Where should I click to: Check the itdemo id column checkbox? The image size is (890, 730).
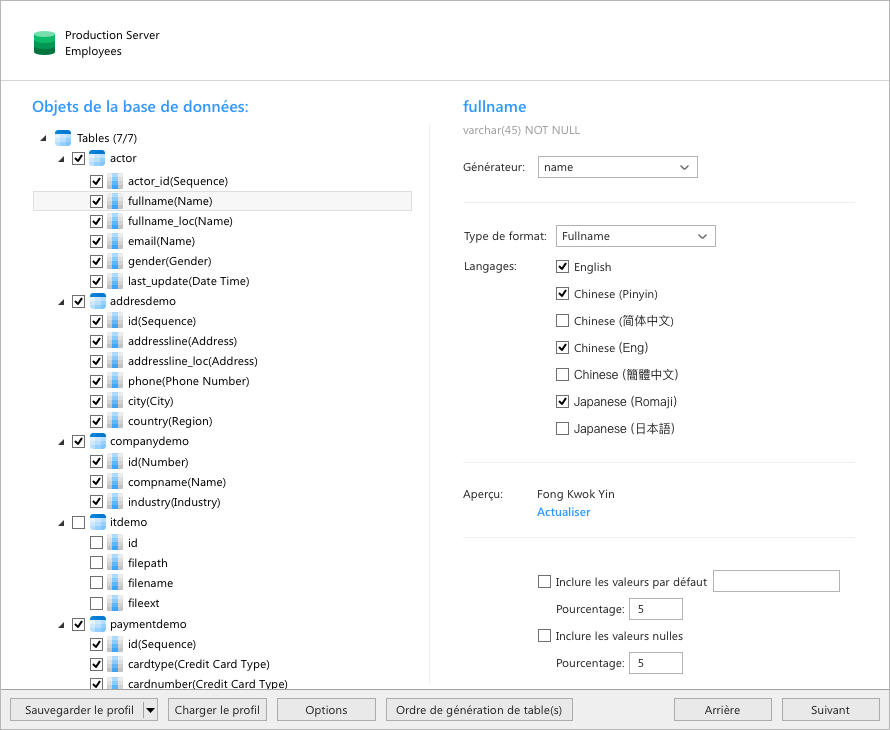point(96,543)
